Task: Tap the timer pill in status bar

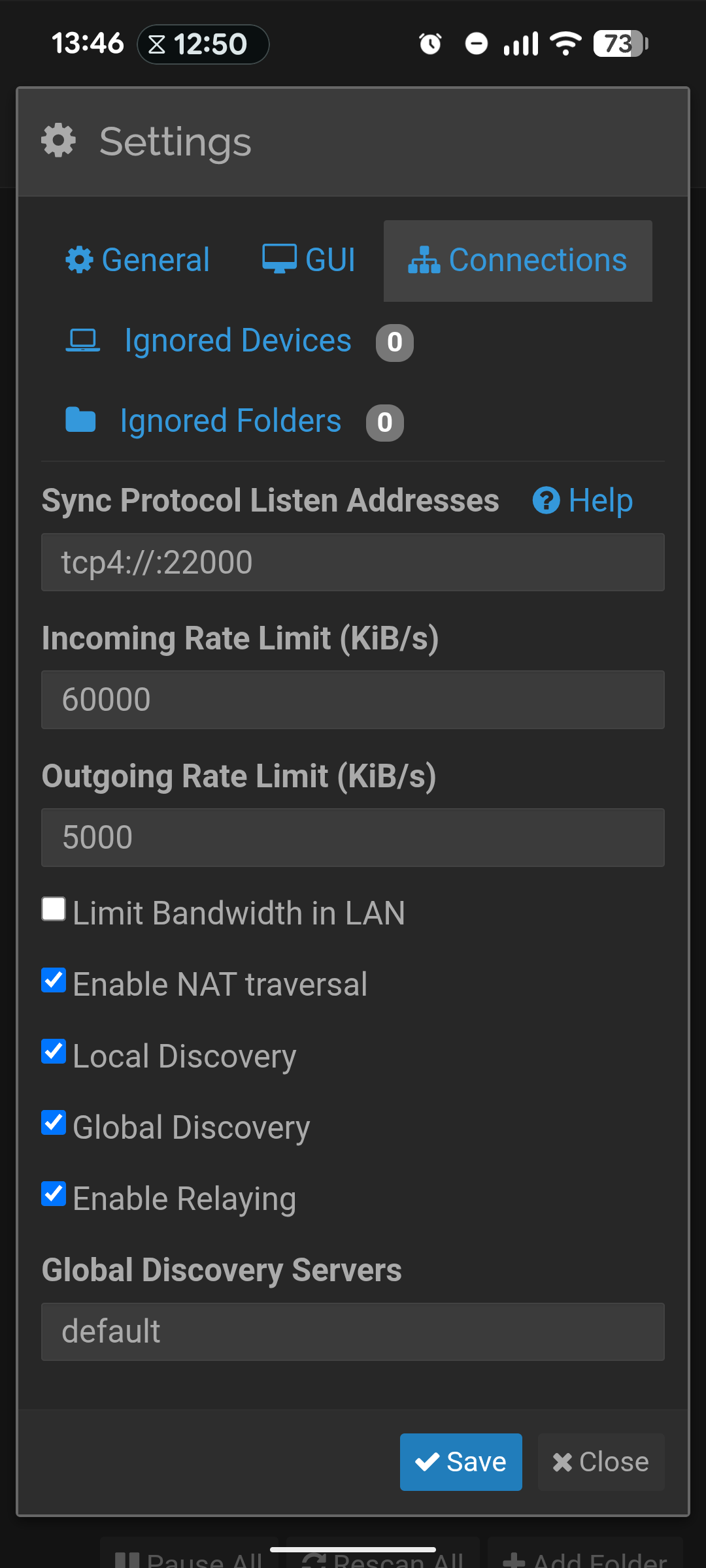Action: coord(203,44)
